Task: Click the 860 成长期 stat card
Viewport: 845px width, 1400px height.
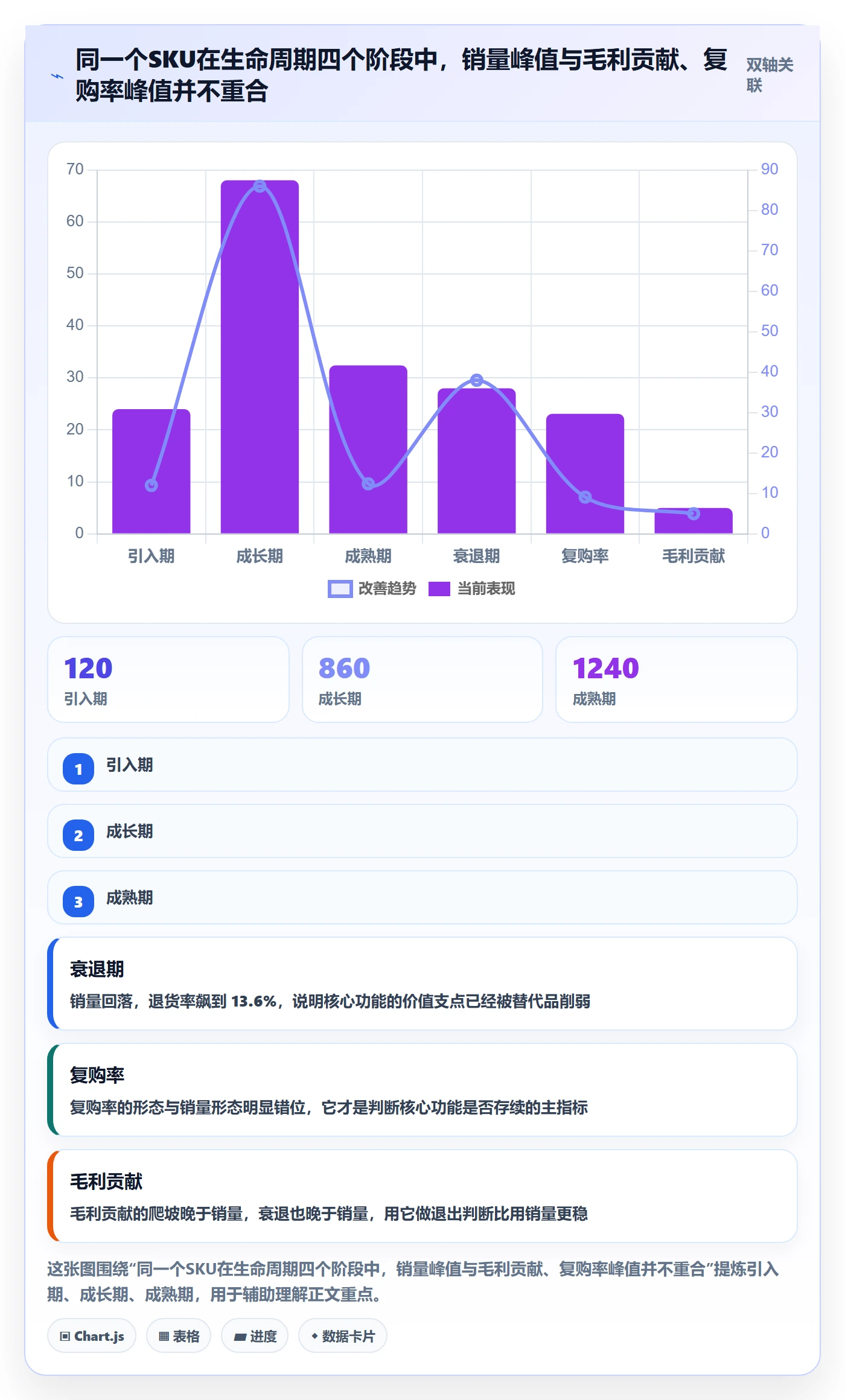Action: click(x=422, y=679)
